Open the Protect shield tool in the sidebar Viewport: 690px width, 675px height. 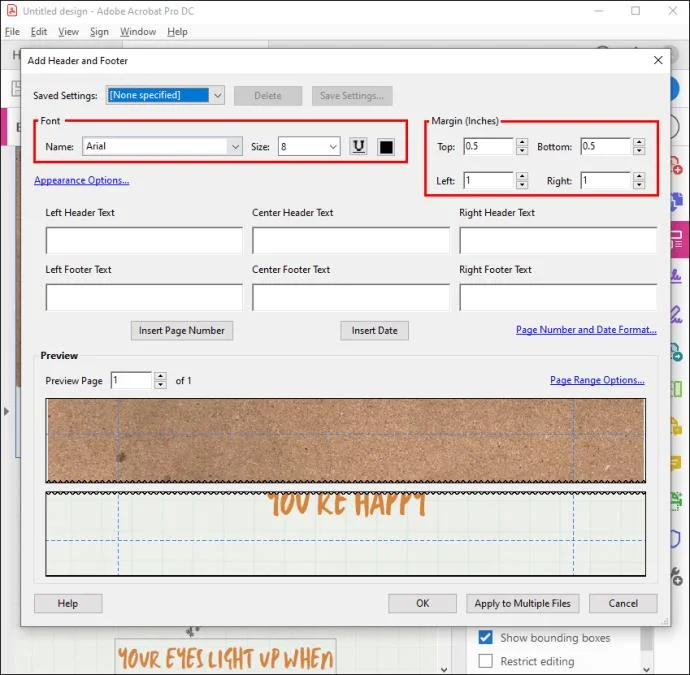676,539
